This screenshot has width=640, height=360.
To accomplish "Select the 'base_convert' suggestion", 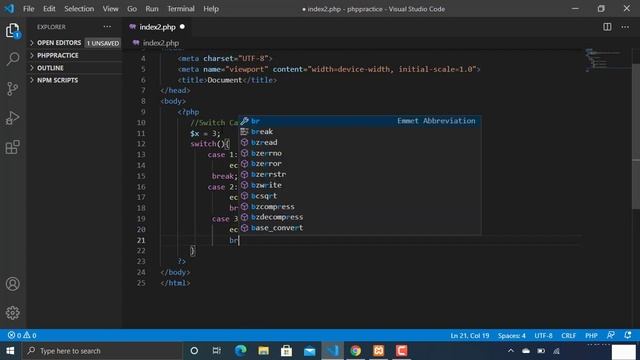I will pyautogui.click(x=360, y=228).
